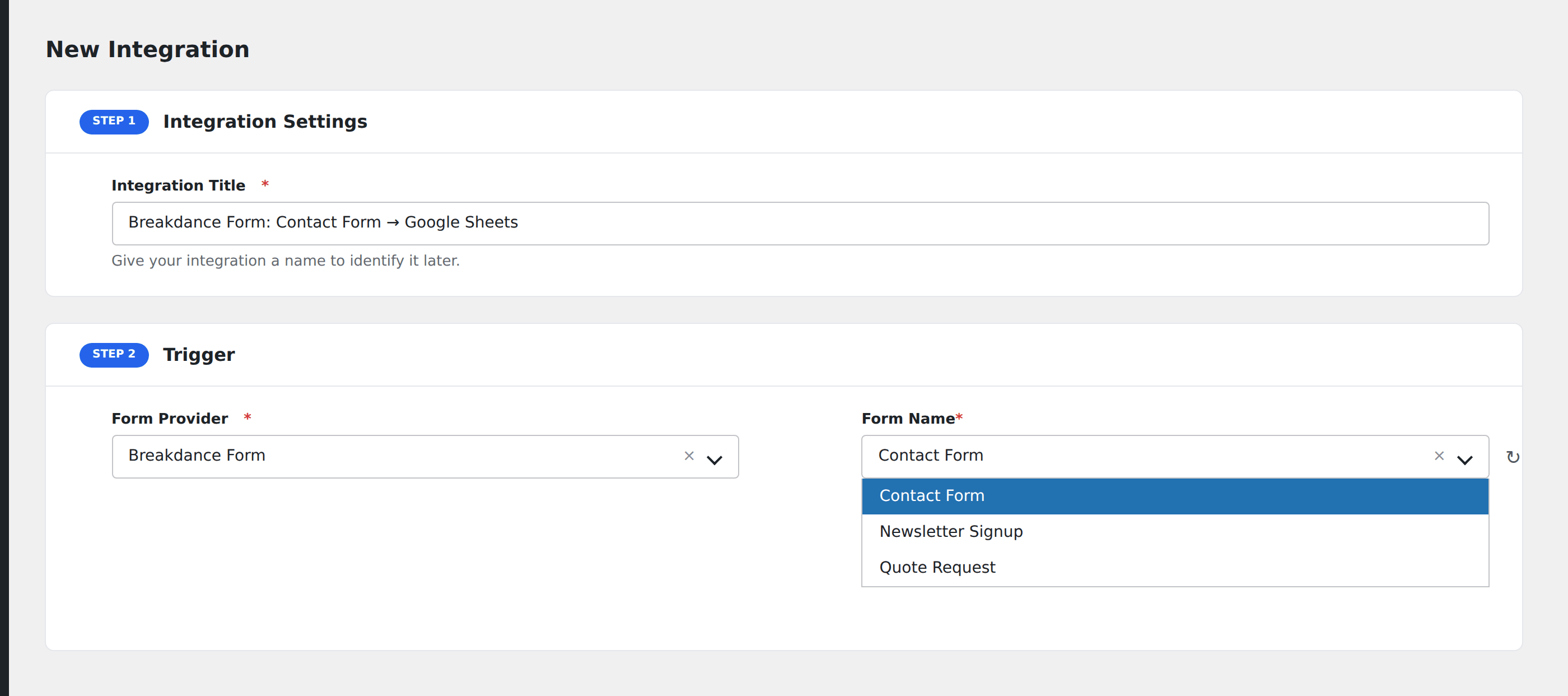
Task: Click the integration name help text
Action: [x=285, y=261]
